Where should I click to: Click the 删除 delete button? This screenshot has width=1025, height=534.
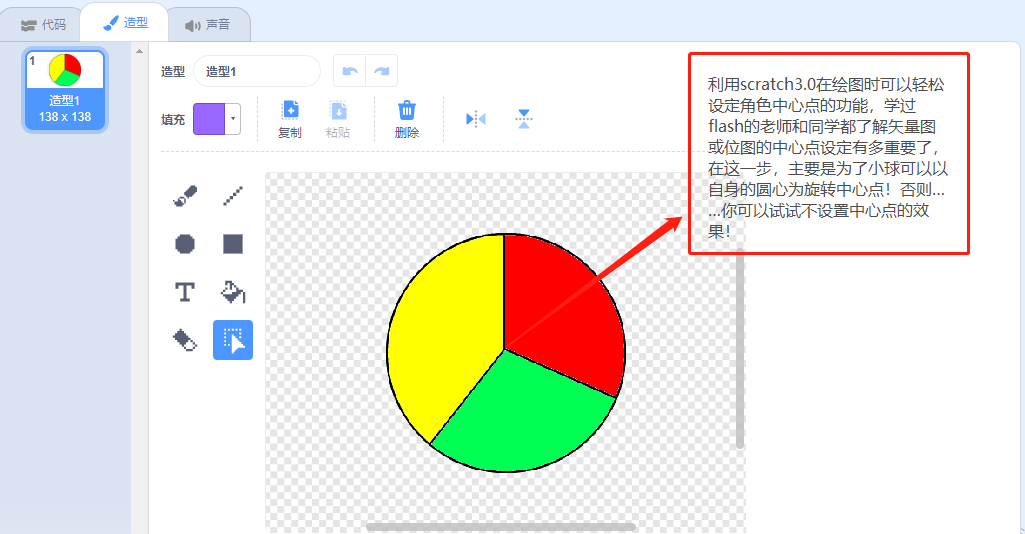(x=407, y=119)
